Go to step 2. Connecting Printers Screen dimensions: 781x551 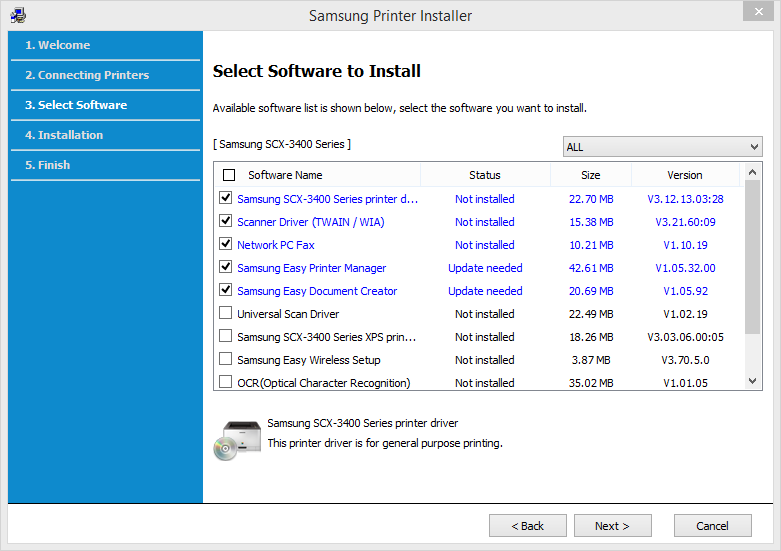[87, 75]
